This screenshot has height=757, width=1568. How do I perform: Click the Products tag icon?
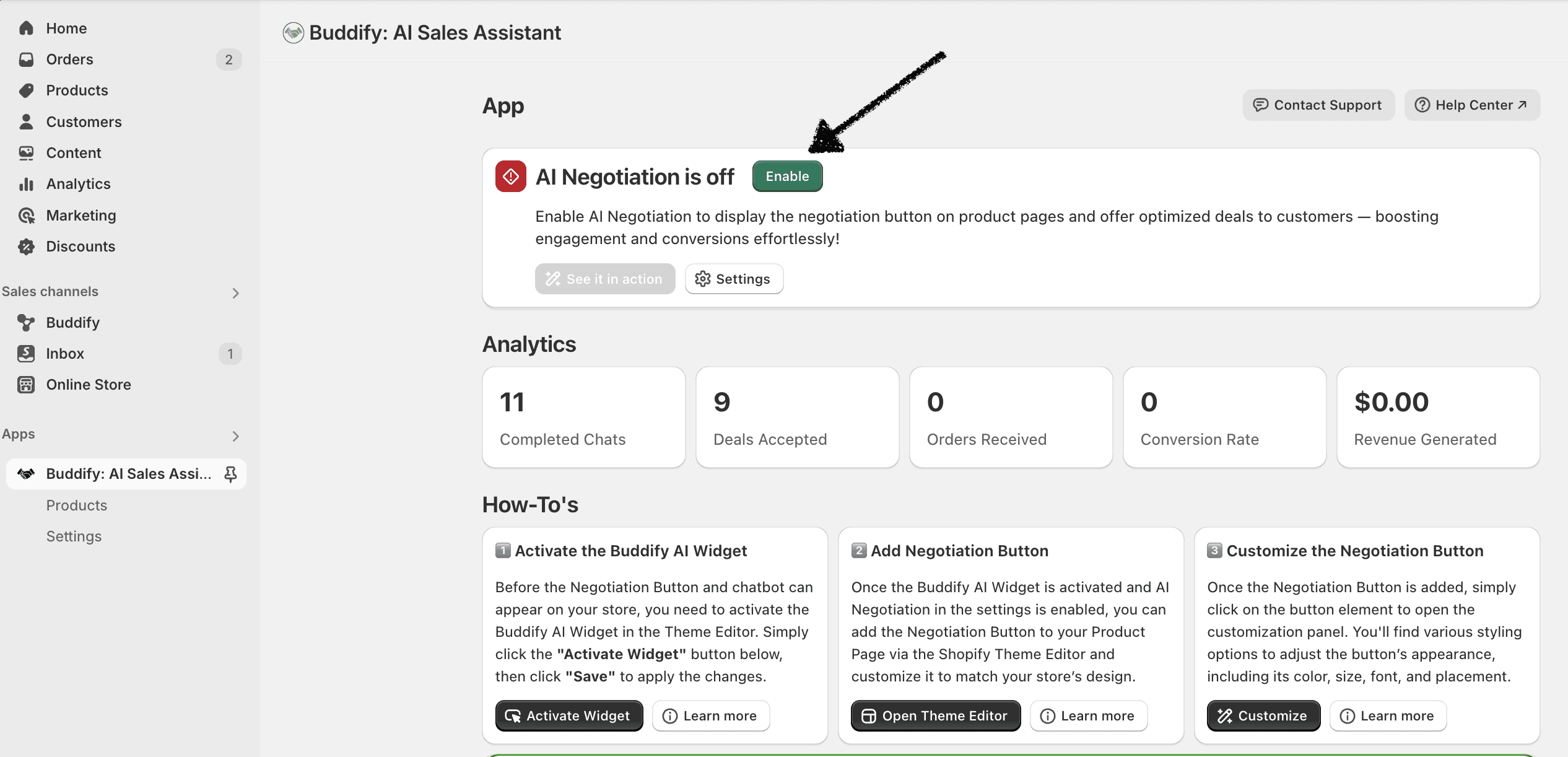click(26, 90)
